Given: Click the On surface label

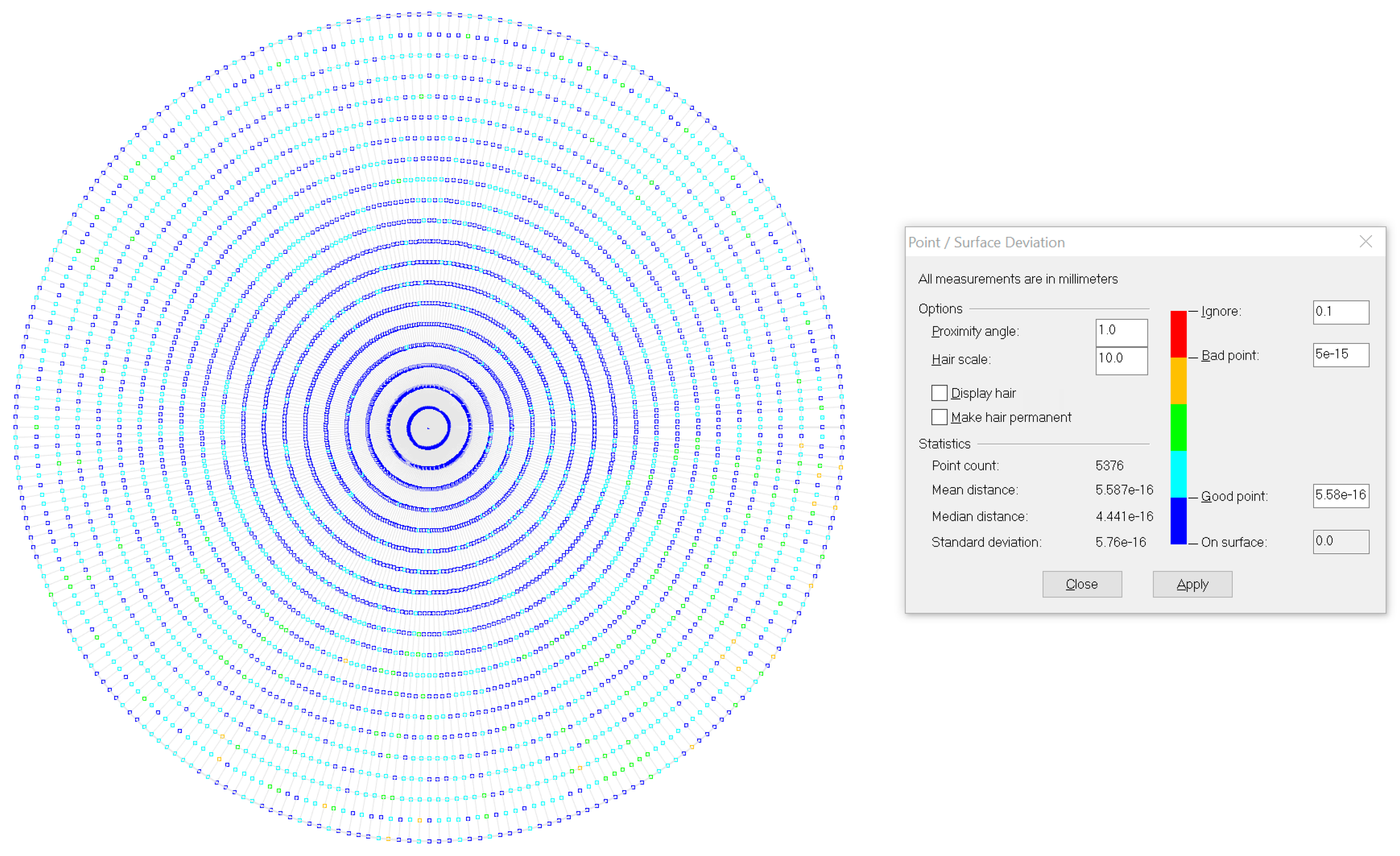Looking at the screenshot, I should click(1234, 542).
